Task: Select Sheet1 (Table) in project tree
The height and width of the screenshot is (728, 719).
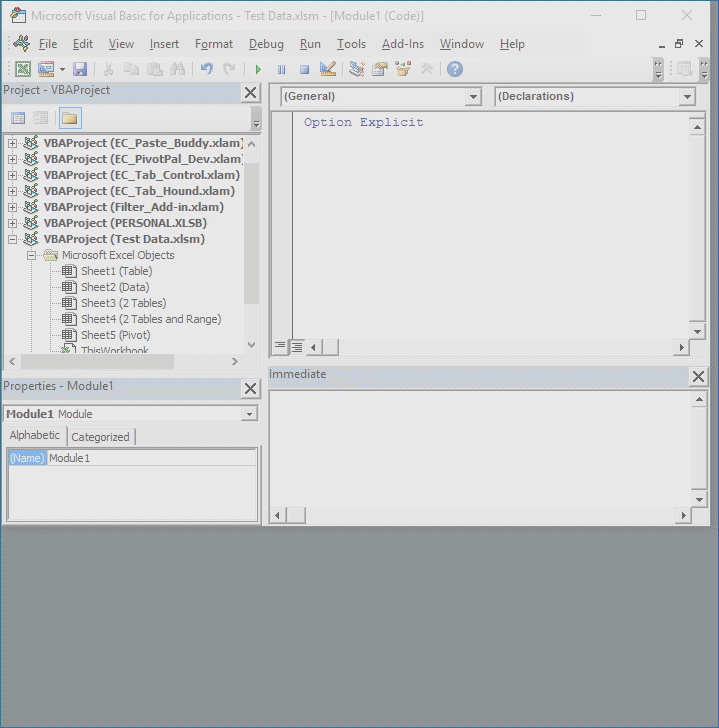Action: pos(117,271)
